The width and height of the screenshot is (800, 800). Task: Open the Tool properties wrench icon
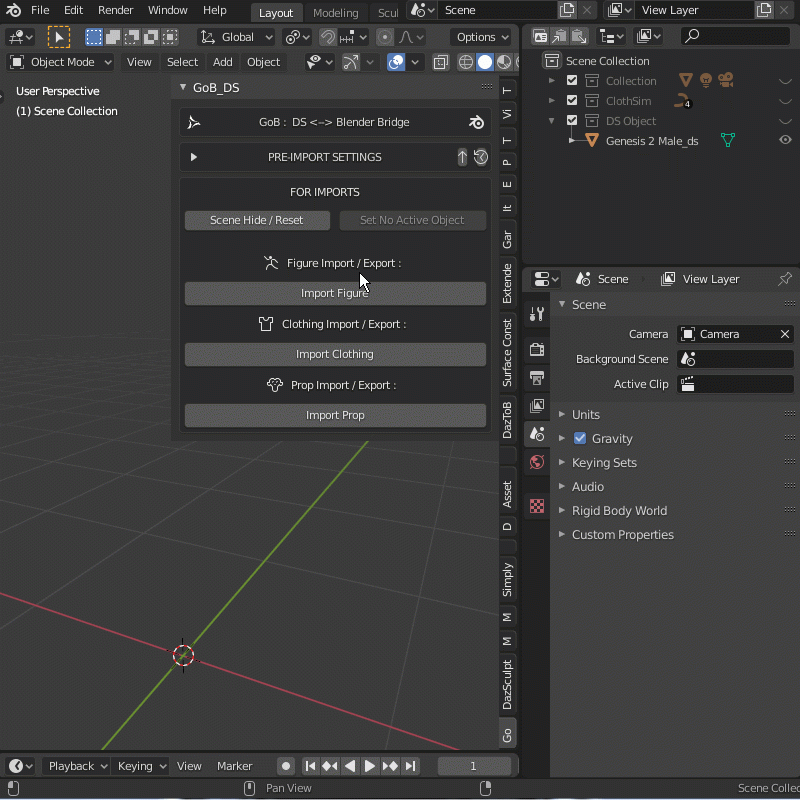coord(537,313)
